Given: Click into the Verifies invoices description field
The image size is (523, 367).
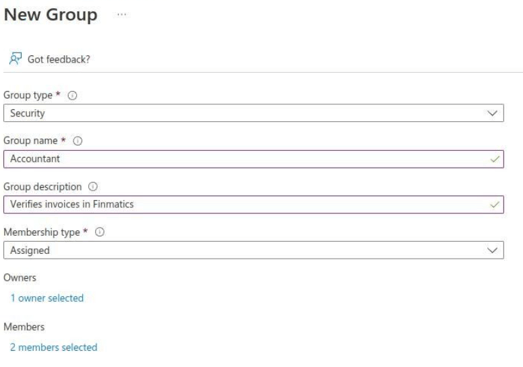Looking at the screenshot, I should click(x=253, y=205).
